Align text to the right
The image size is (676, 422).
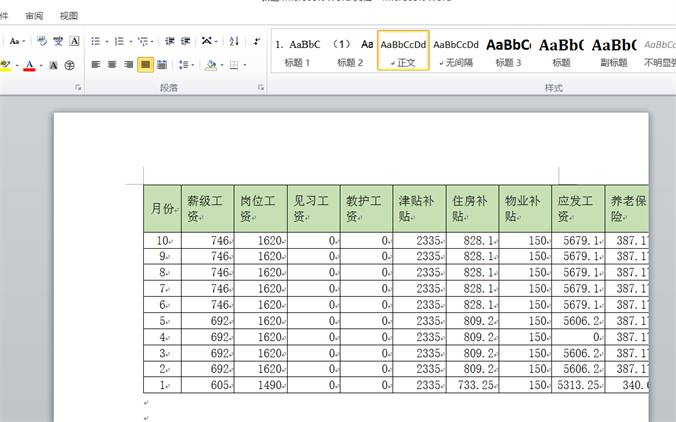[129, 65]
